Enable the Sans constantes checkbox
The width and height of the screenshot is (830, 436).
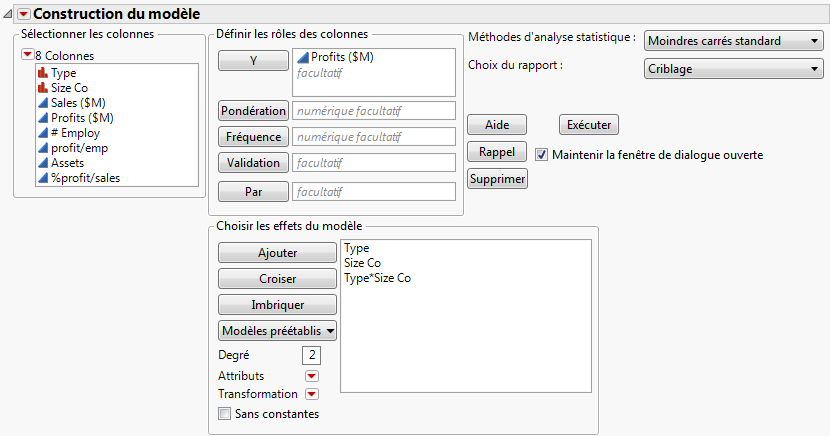[x=225, y=413]
